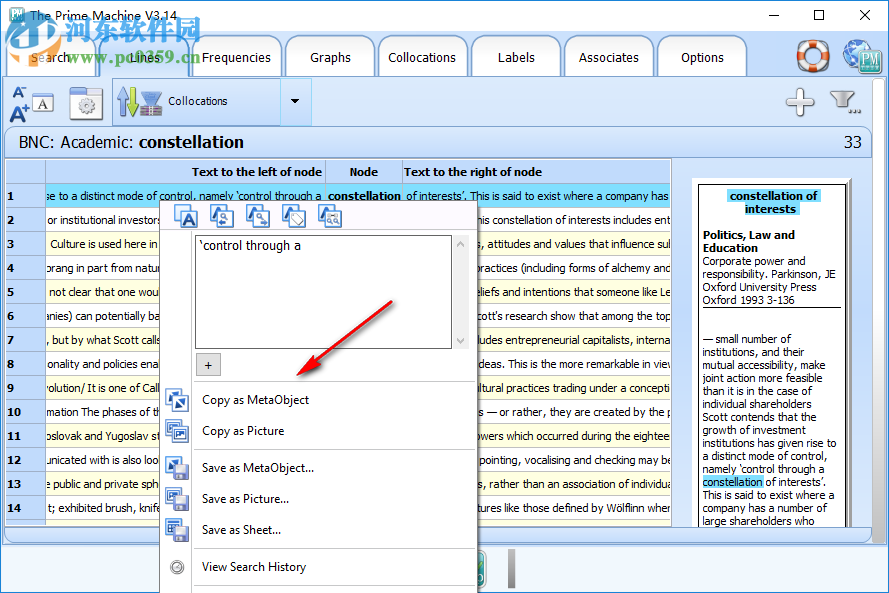Screen dimensions: 889x593
Task: Click the small + button below text box
Action: pos(208,365)
